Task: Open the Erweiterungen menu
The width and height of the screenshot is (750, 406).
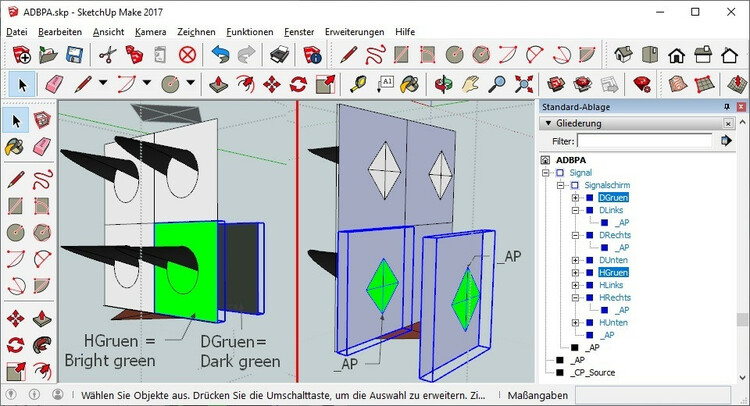Action: (354, 32)
